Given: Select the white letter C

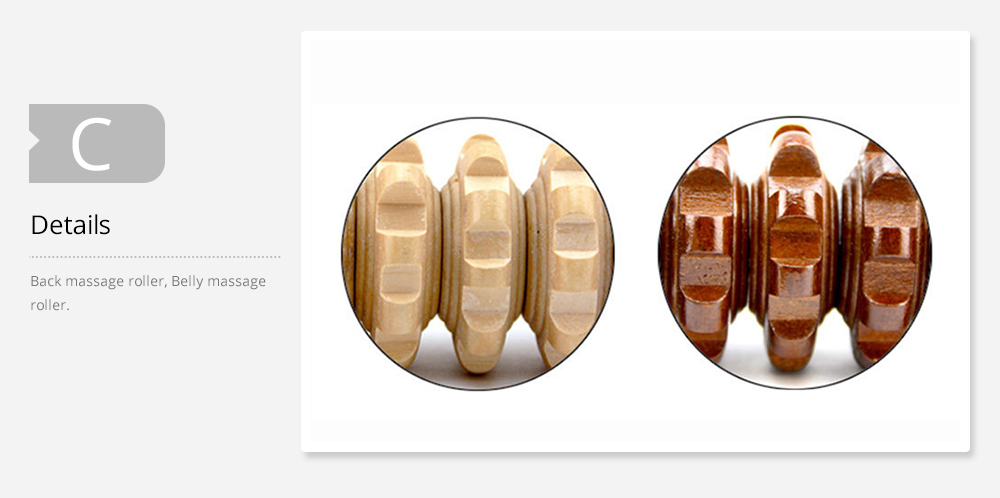Looking at the screenshot, I should [x=92, y=145].
